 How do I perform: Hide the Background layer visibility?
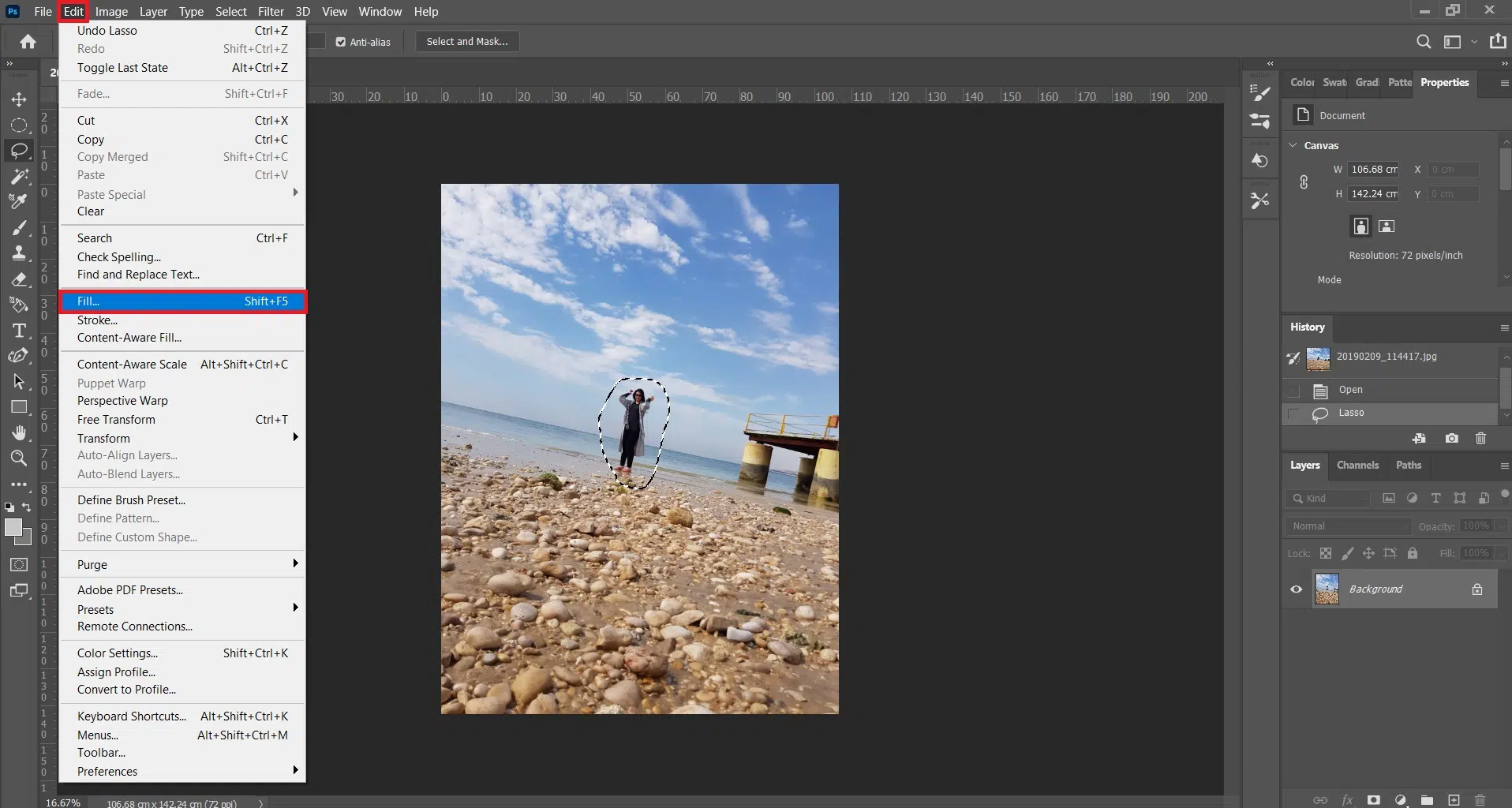point(1296,589)
